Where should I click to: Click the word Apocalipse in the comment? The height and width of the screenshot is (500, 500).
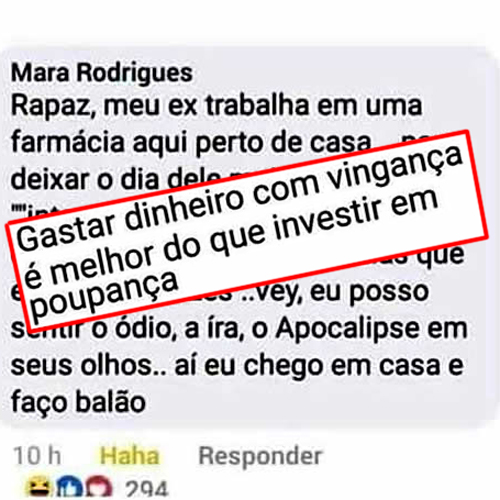(349, 328)
